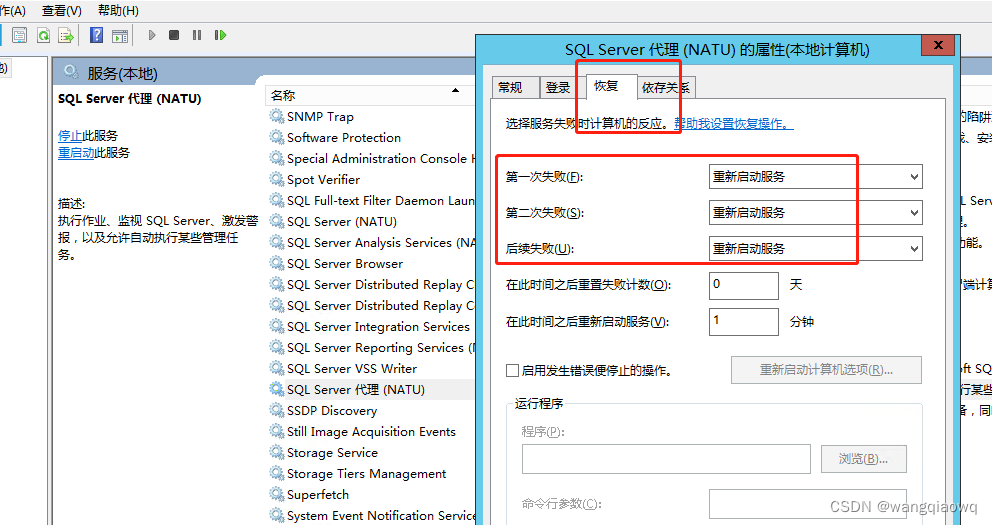Viewport: 992px width, 525px height.
Task: Click gear icon of SQL Server VSS Writer
Action: point(276,368)
